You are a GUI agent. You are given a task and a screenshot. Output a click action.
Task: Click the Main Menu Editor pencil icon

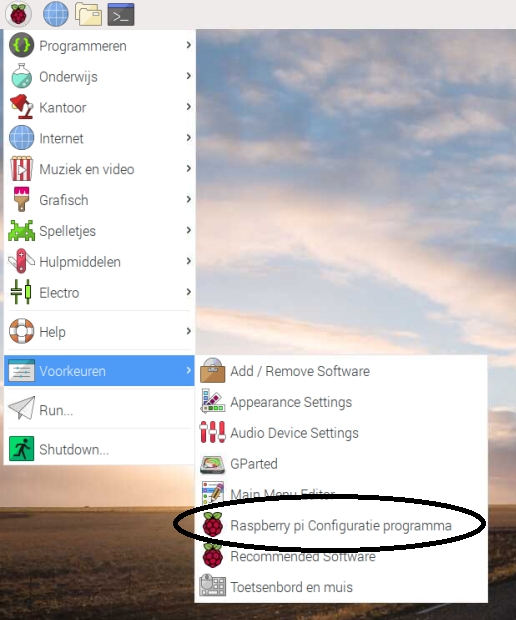(x=213, y=493)
